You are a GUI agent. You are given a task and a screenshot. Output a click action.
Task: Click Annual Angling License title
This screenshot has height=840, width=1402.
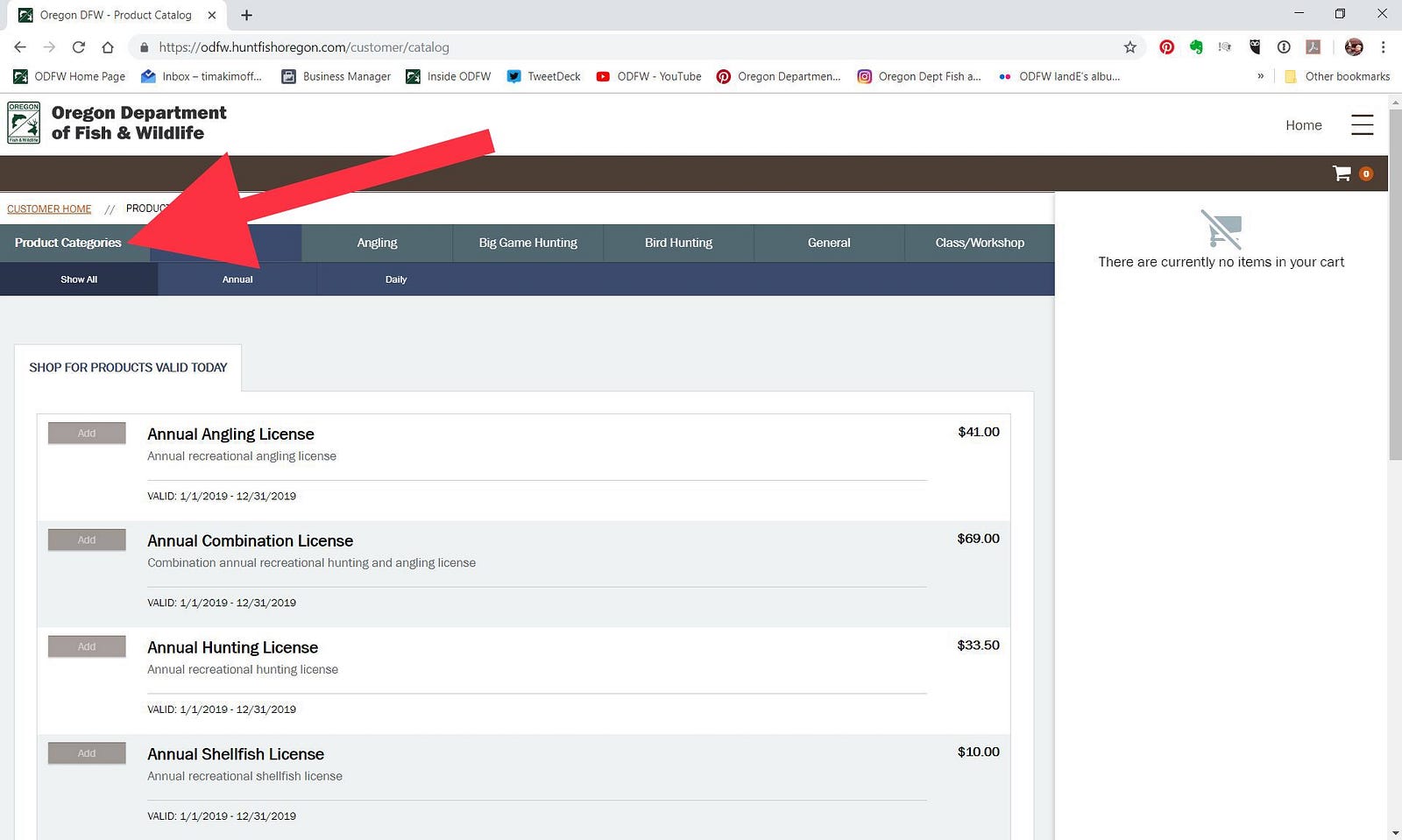230,434
